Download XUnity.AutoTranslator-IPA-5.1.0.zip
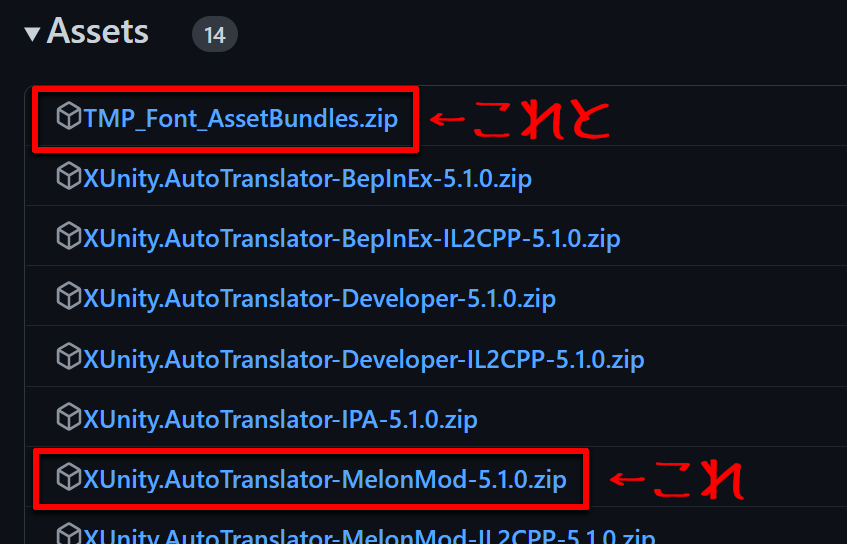This screenshot has width=847, height=544. pyautogui.click(x=281, y=418)
